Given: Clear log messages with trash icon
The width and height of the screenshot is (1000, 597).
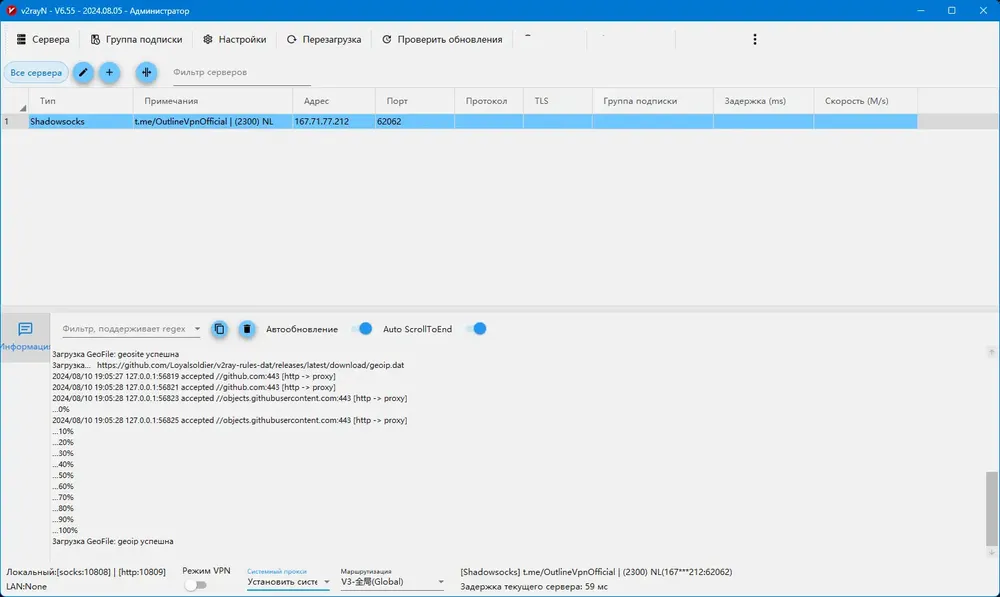Looking at the screenshot, I should tap(247, 329).
